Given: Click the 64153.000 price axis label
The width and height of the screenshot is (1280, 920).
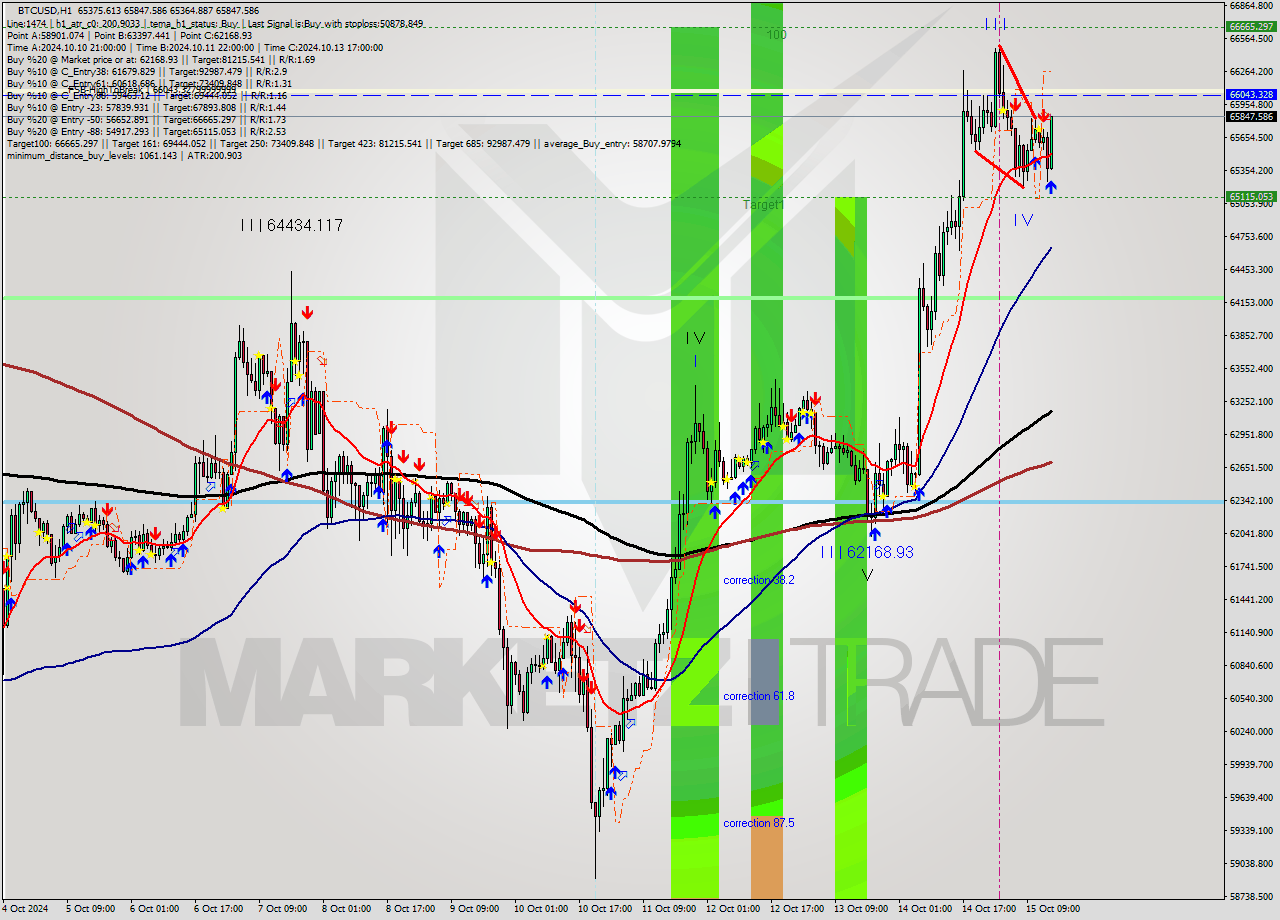Looking at the screenshot, I should (x=1250, y=303).
